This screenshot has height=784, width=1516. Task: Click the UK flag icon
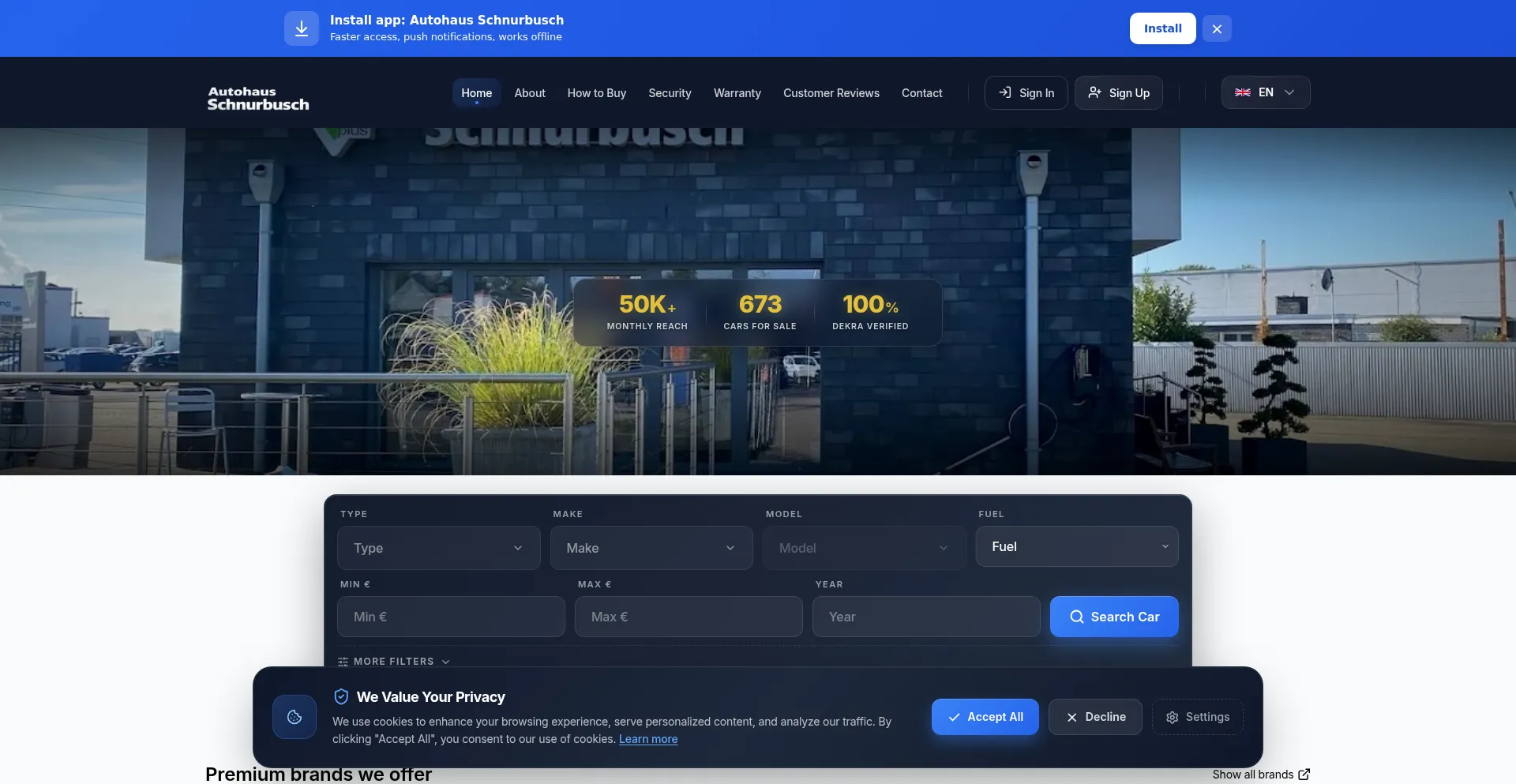tap(1243, 92)
